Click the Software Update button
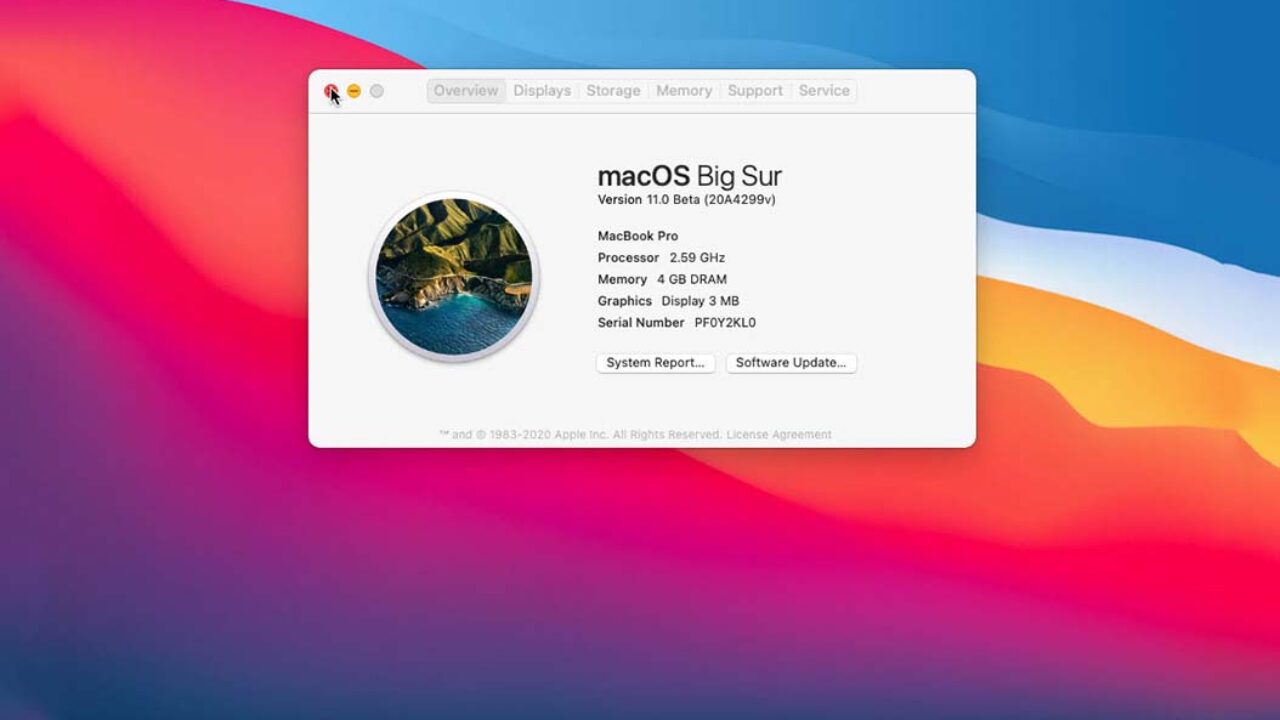This screenshot has height=720, width=1280. coord(791,363)
